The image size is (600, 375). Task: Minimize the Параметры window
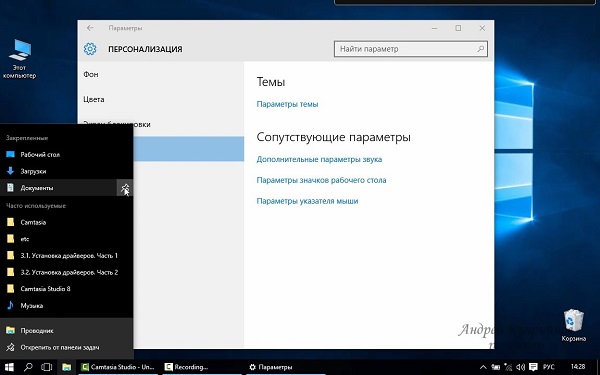(x=435, y=28)
